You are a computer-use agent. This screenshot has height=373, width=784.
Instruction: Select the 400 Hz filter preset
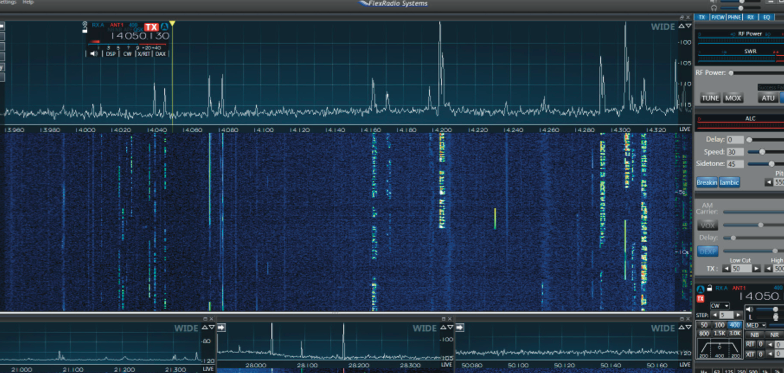click(x=734, y=325)
